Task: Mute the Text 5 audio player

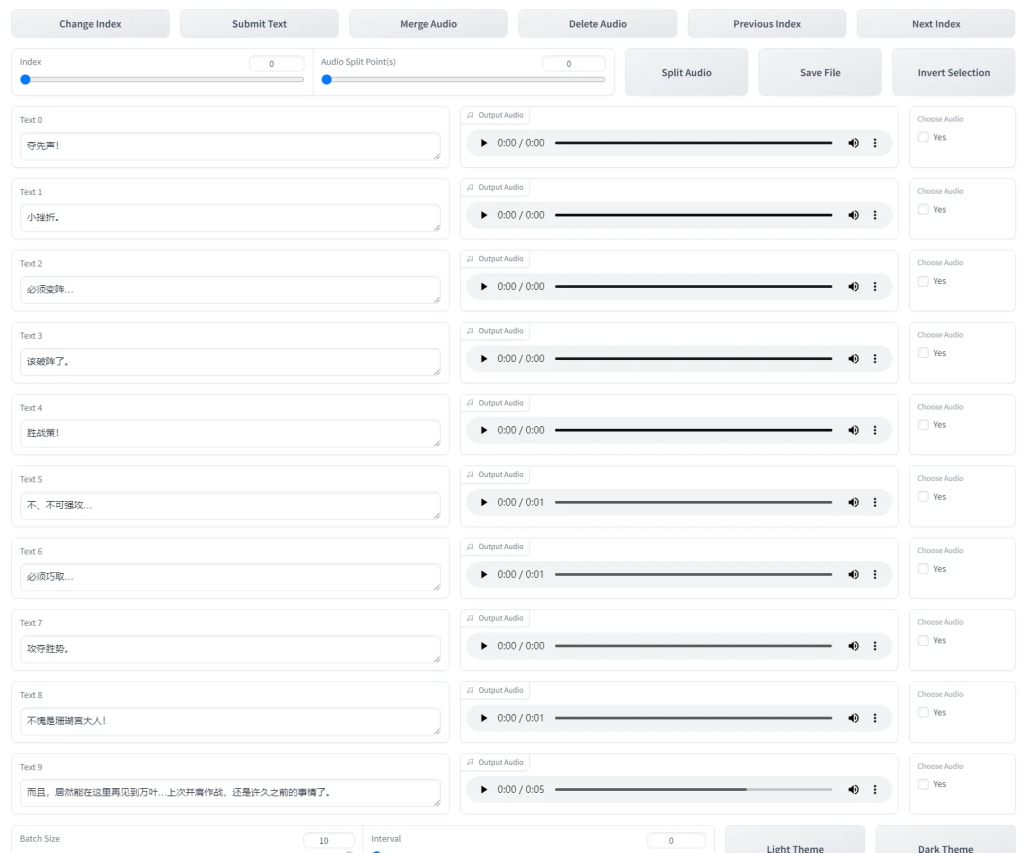Action: click(854, 502)
